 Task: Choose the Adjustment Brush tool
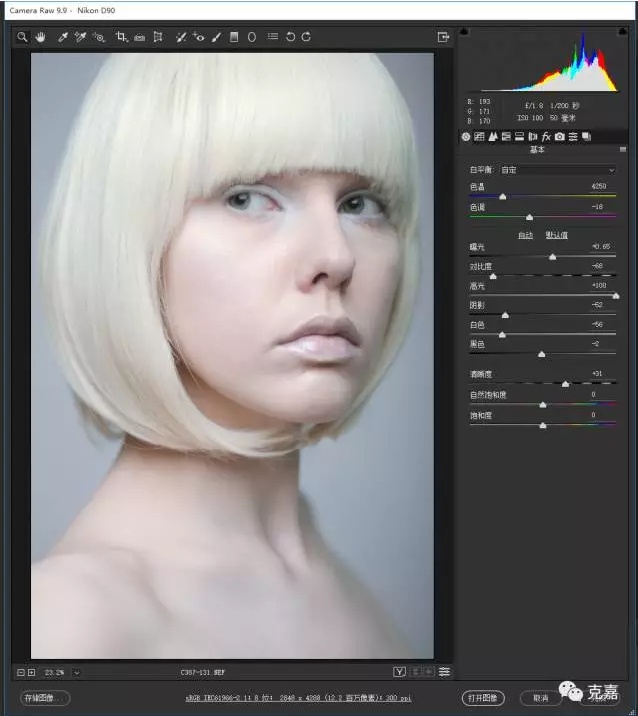216,37
